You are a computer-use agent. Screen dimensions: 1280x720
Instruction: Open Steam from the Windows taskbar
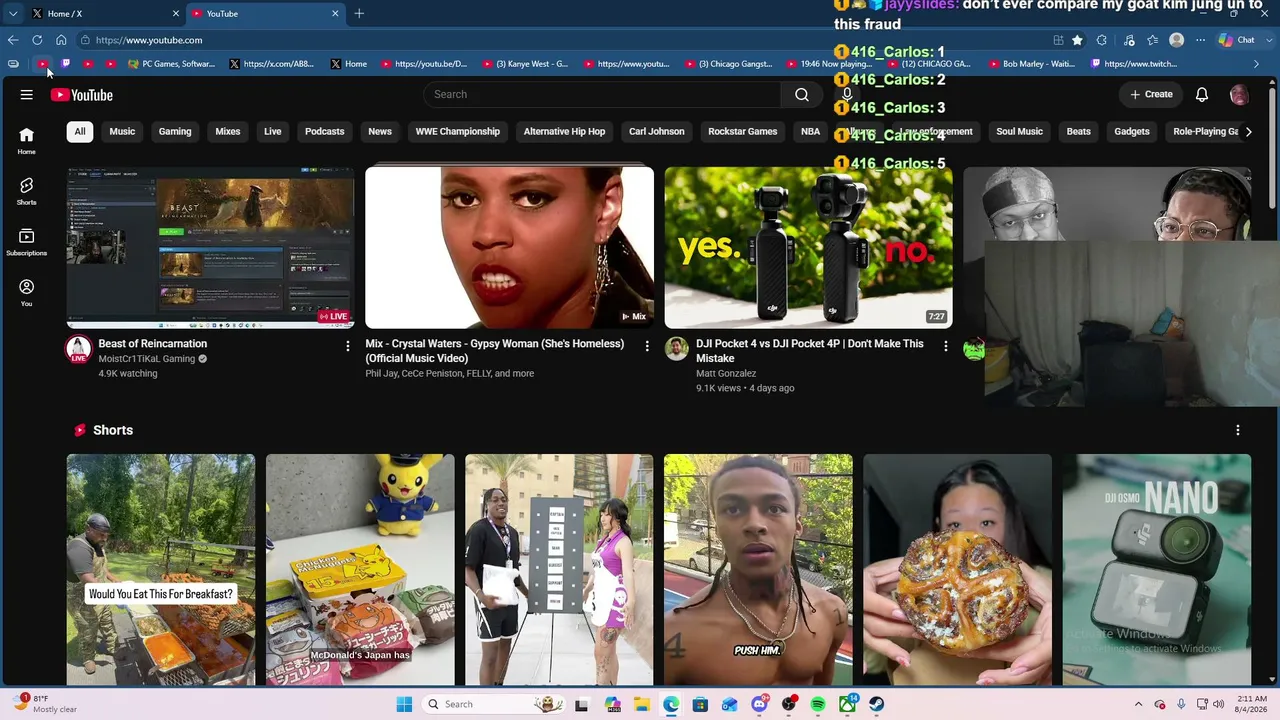click(x=877, y=704)
